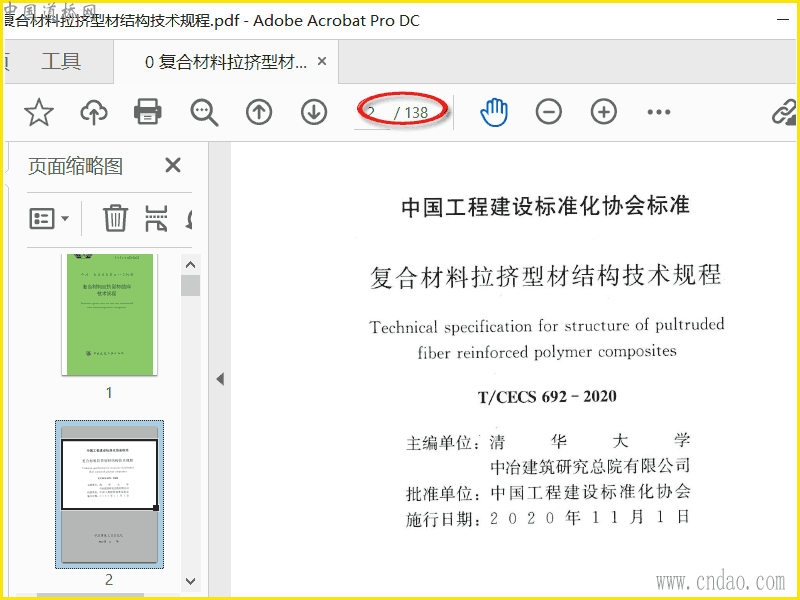This screenshot has width=800, height=600.
Task: Open more tools ellipsis menu
Action: pyautogui.click(x=659, y=112)
